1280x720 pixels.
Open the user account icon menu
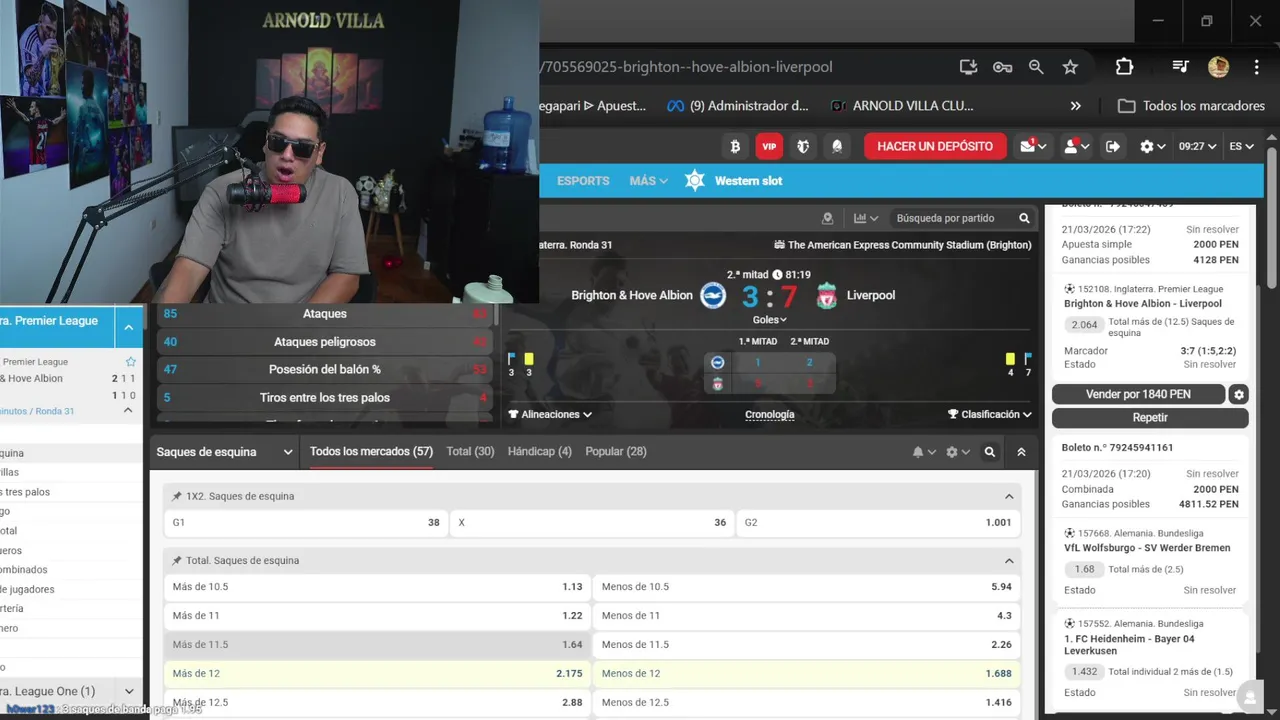pos(1076,146)
